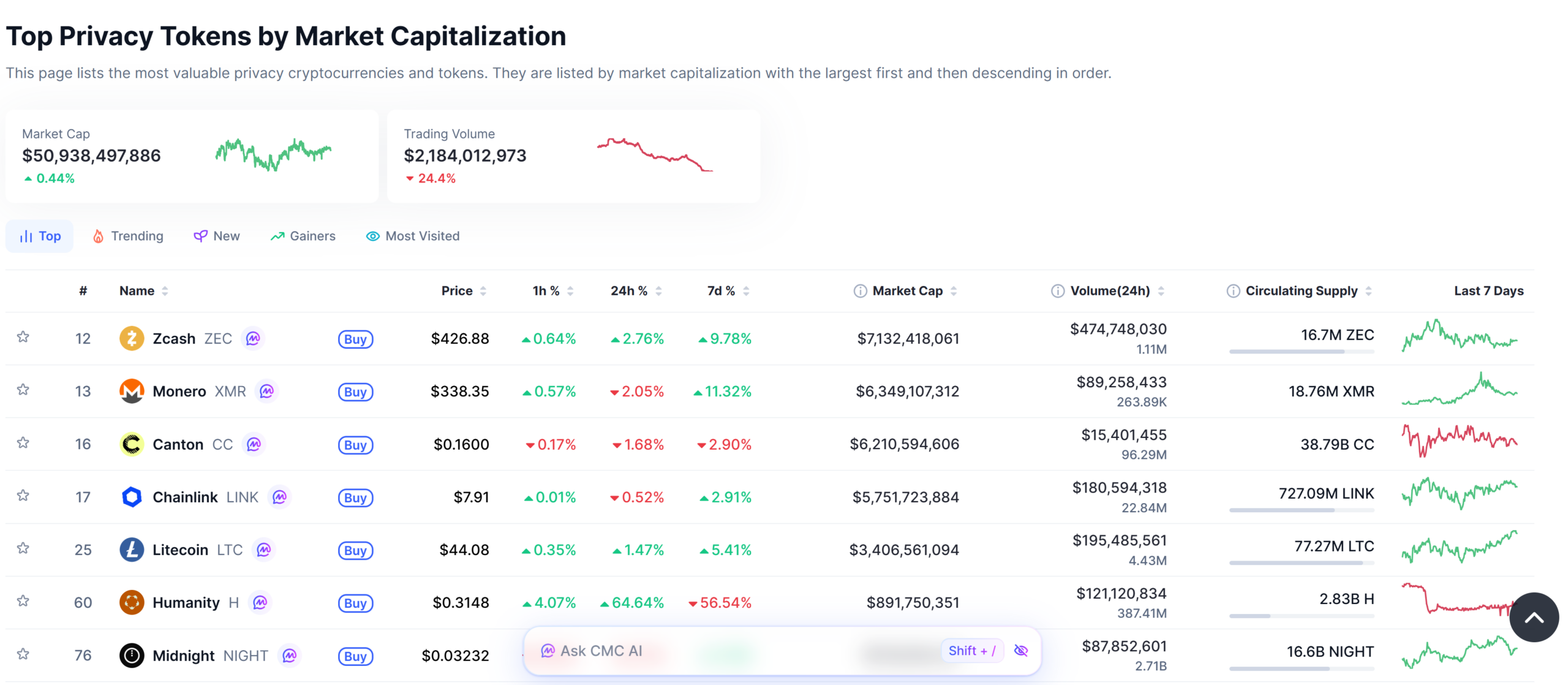This screenshot has width=1568, height=685.
Task: View the Market Cap summary chart
Action: (x=273, y=154)
